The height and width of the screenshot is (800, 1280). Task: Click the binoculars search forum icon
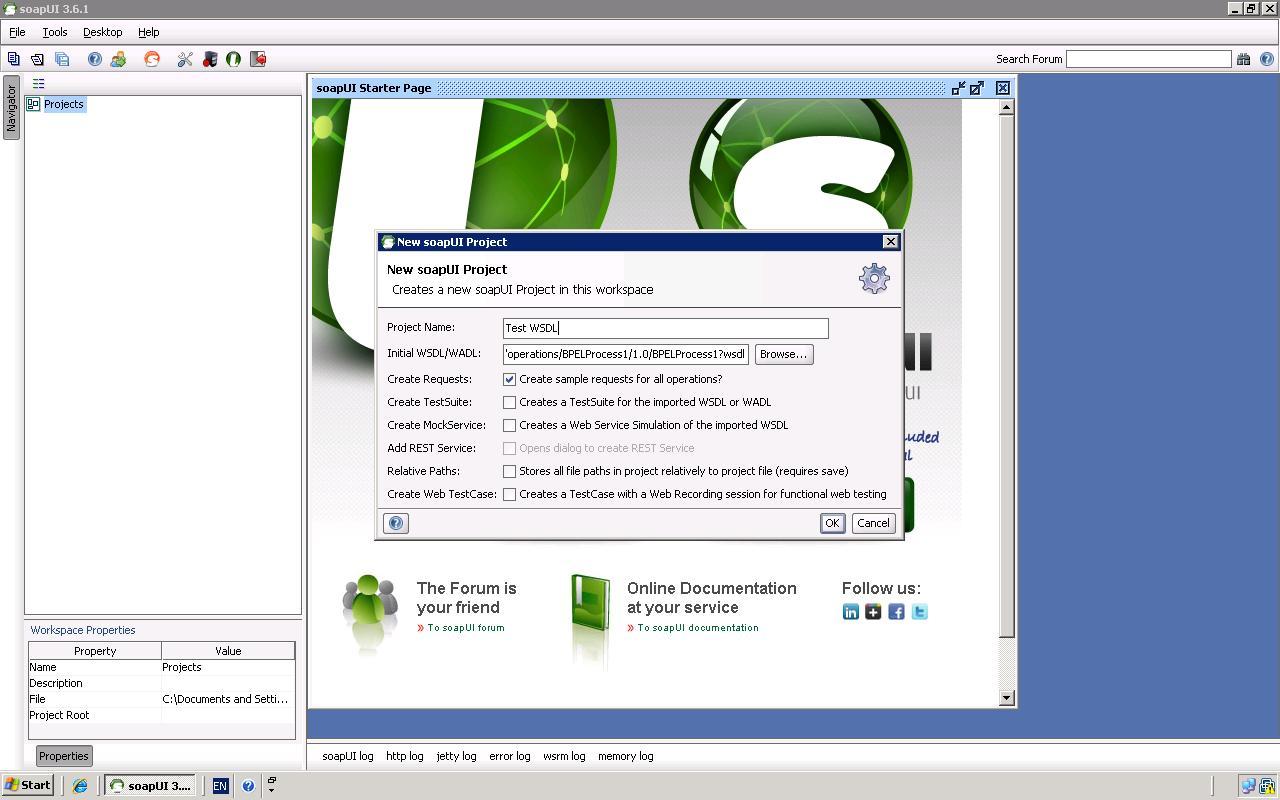click(1243, 59)
